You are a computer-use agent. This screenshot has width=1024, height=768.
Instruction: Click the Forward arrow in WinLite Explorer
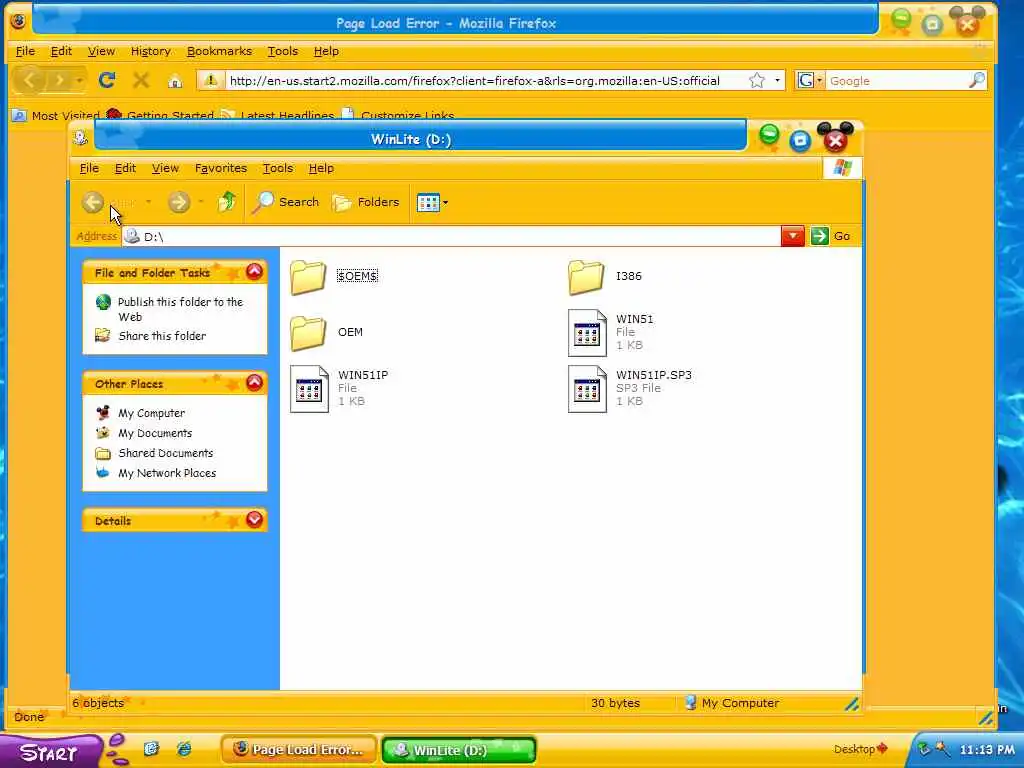[x=178, y=202]
